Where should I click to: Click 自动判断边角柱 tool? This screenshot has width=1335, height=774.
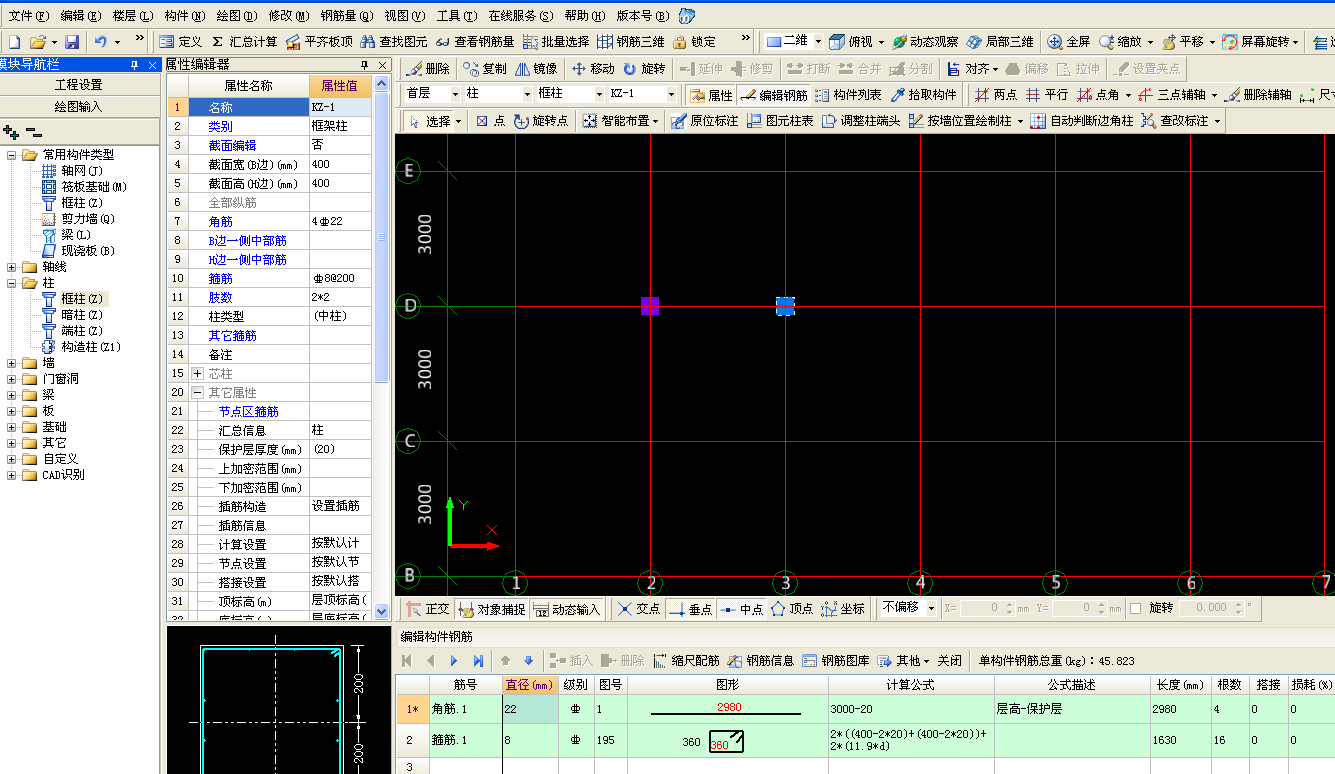click(1081, 121)
